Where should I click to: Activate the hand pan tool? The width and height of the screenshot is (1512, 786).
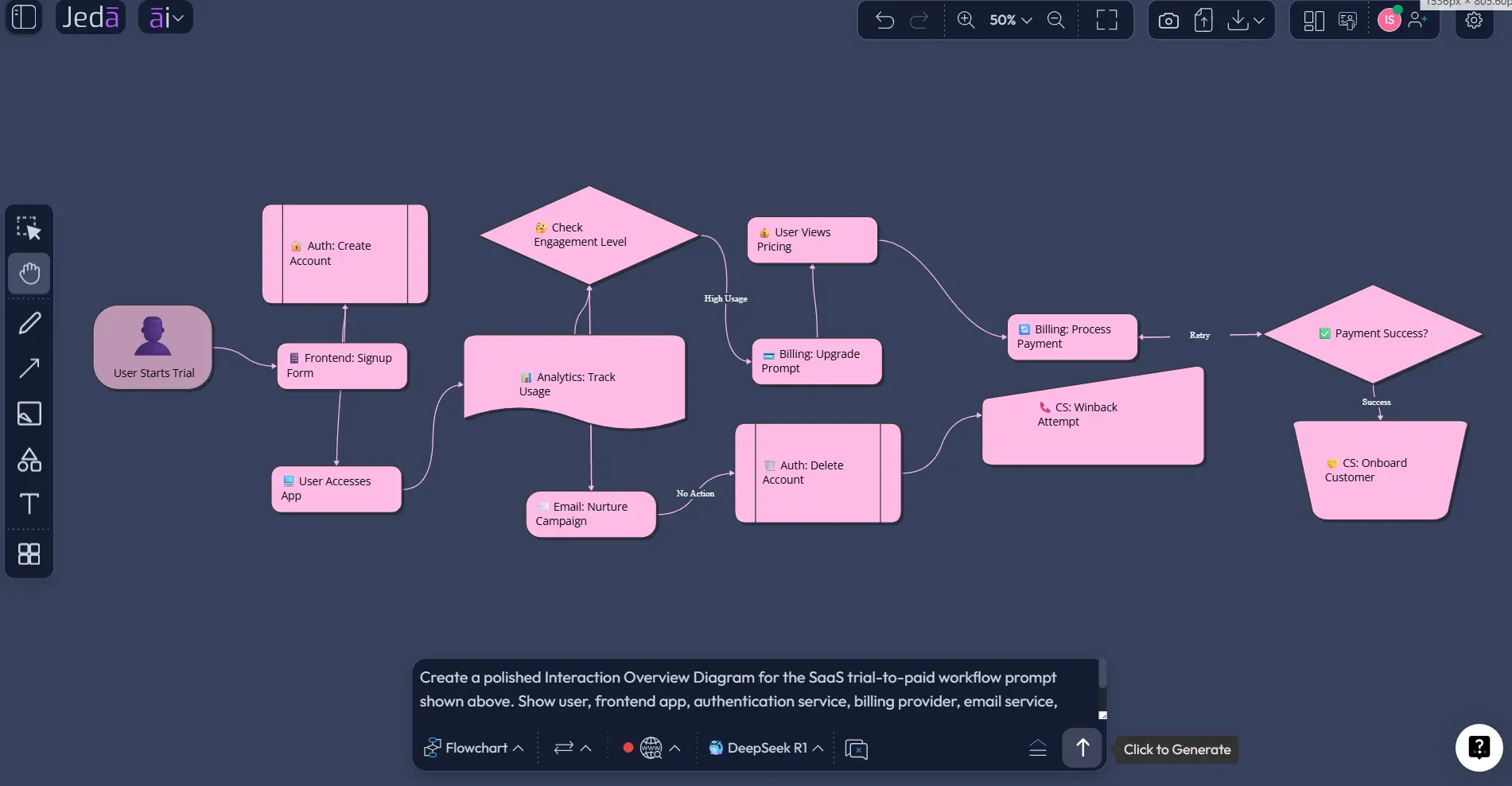(x=29, y=274)
